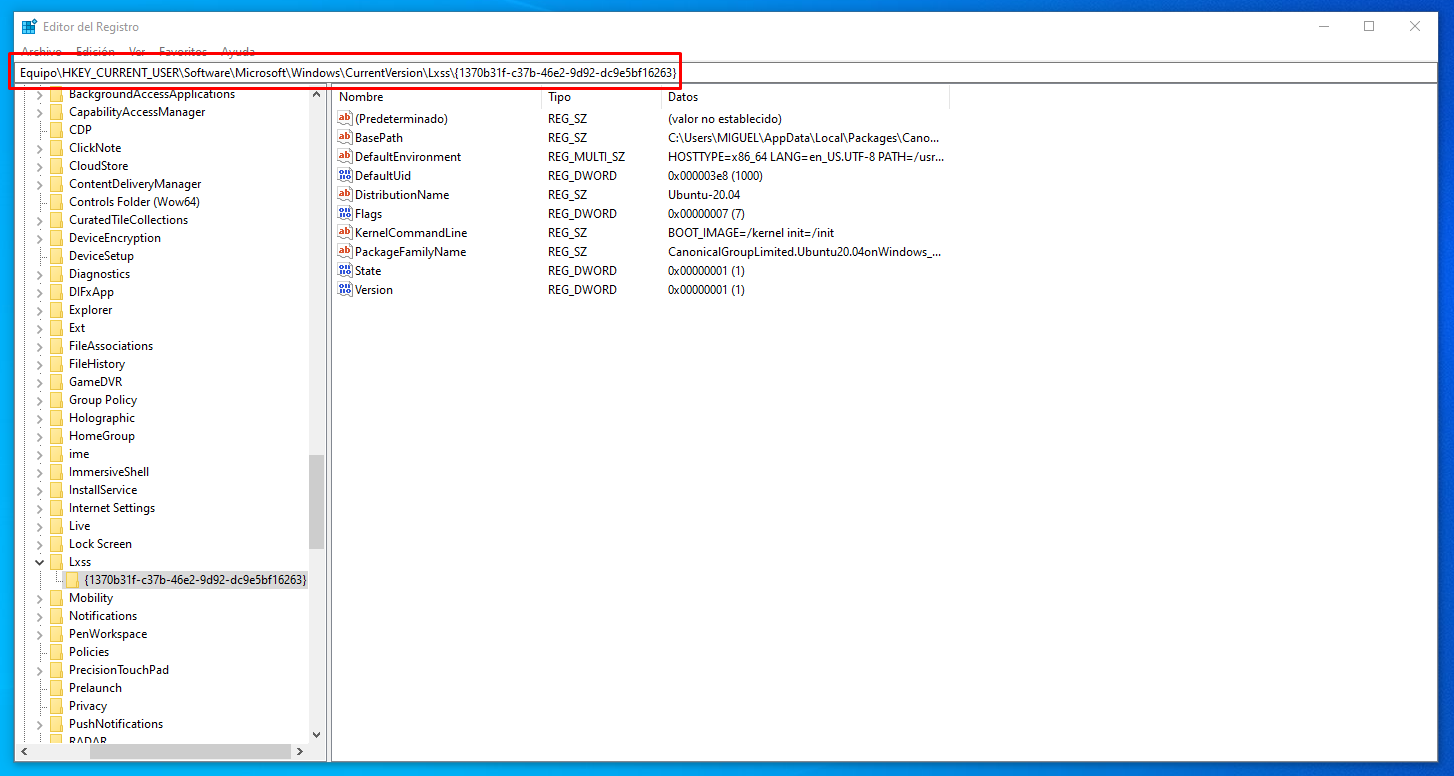Viewport: 1454px width, 776px height.
Task: Click the string icon of the (Predeterminado) value
Action: coord(346,119)
